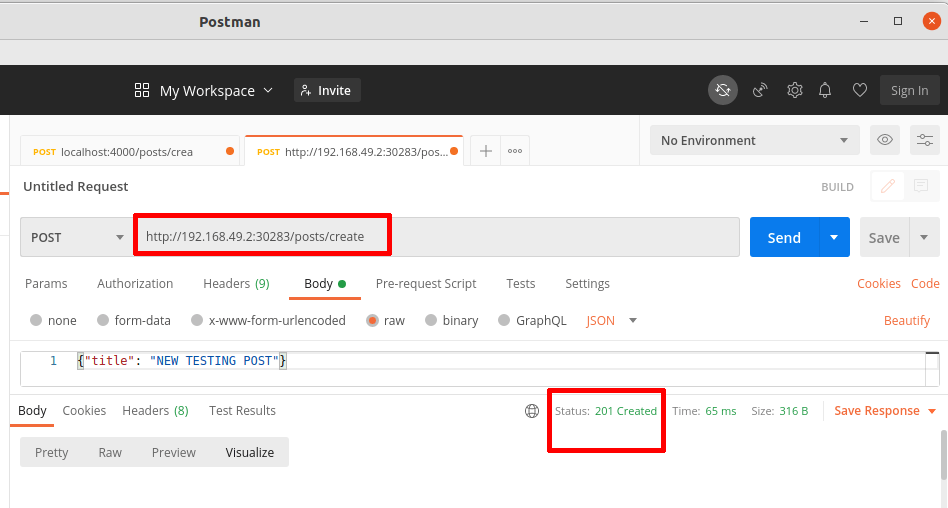
Task: Click the 201 Created status text
Action: point(626,411)
